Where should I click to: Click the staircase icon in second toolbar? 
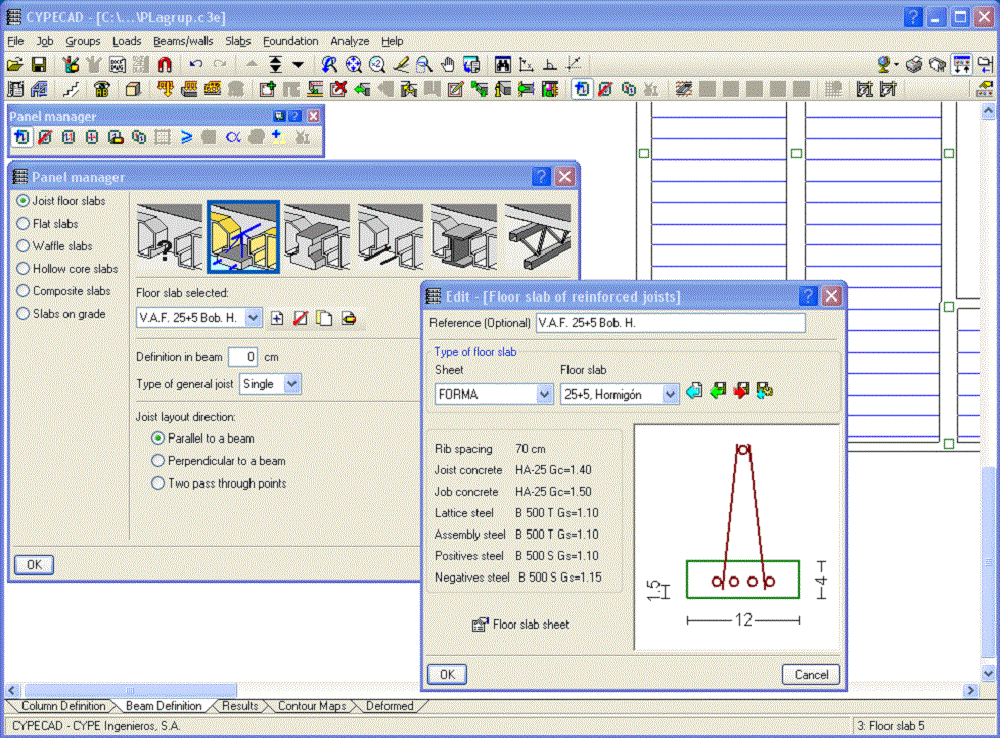[70, 89]
